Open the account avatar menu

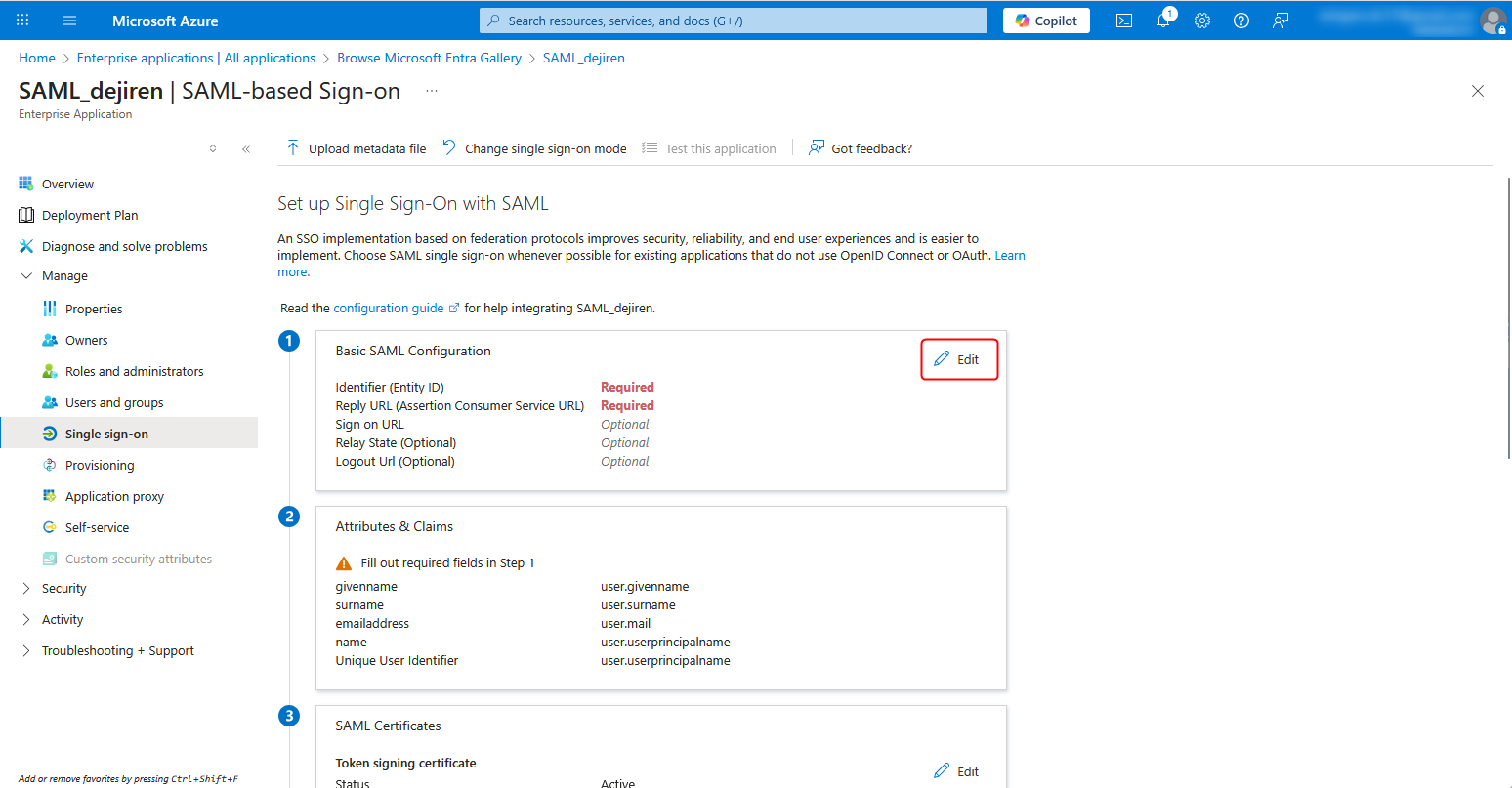(1493, 21)
